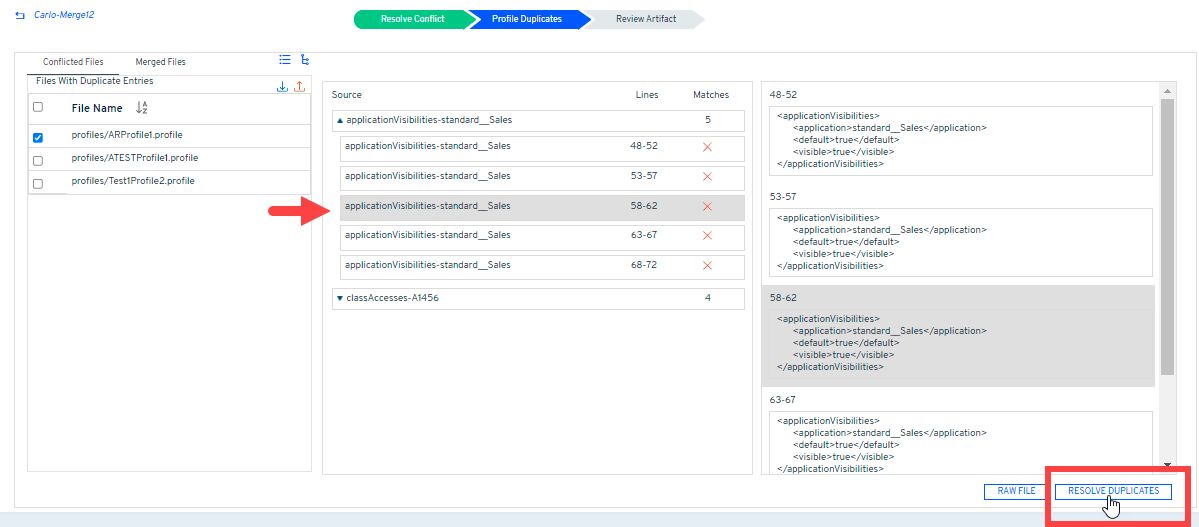Check the profiles/Test1Profile2.profile checkbox
Viewport: 1199px width, 527px height.
point(38,184)
